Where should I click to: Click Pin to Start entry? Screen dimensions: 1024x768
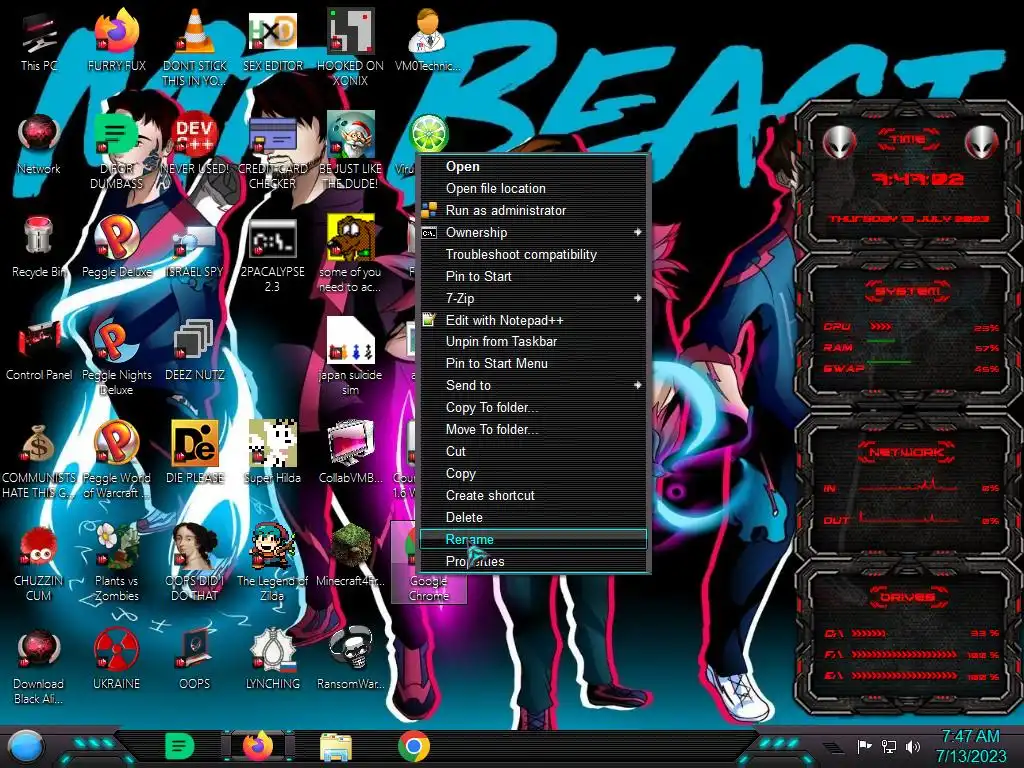pos(534,276)
